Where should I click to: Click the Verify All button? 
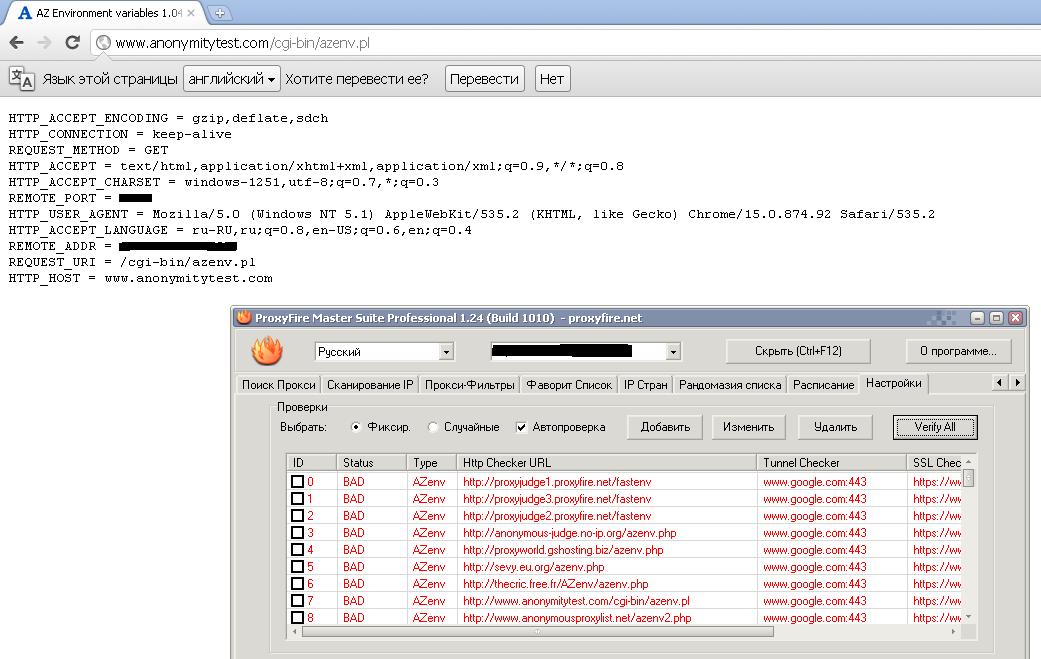[x=935, y=427]
